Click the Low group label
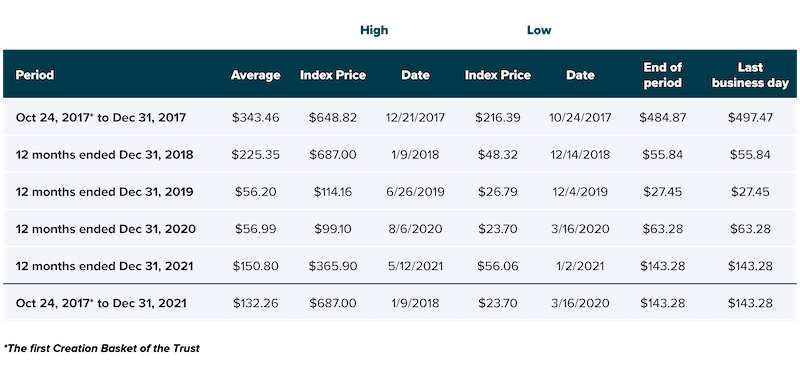The image size is (800, 384). 539,30
